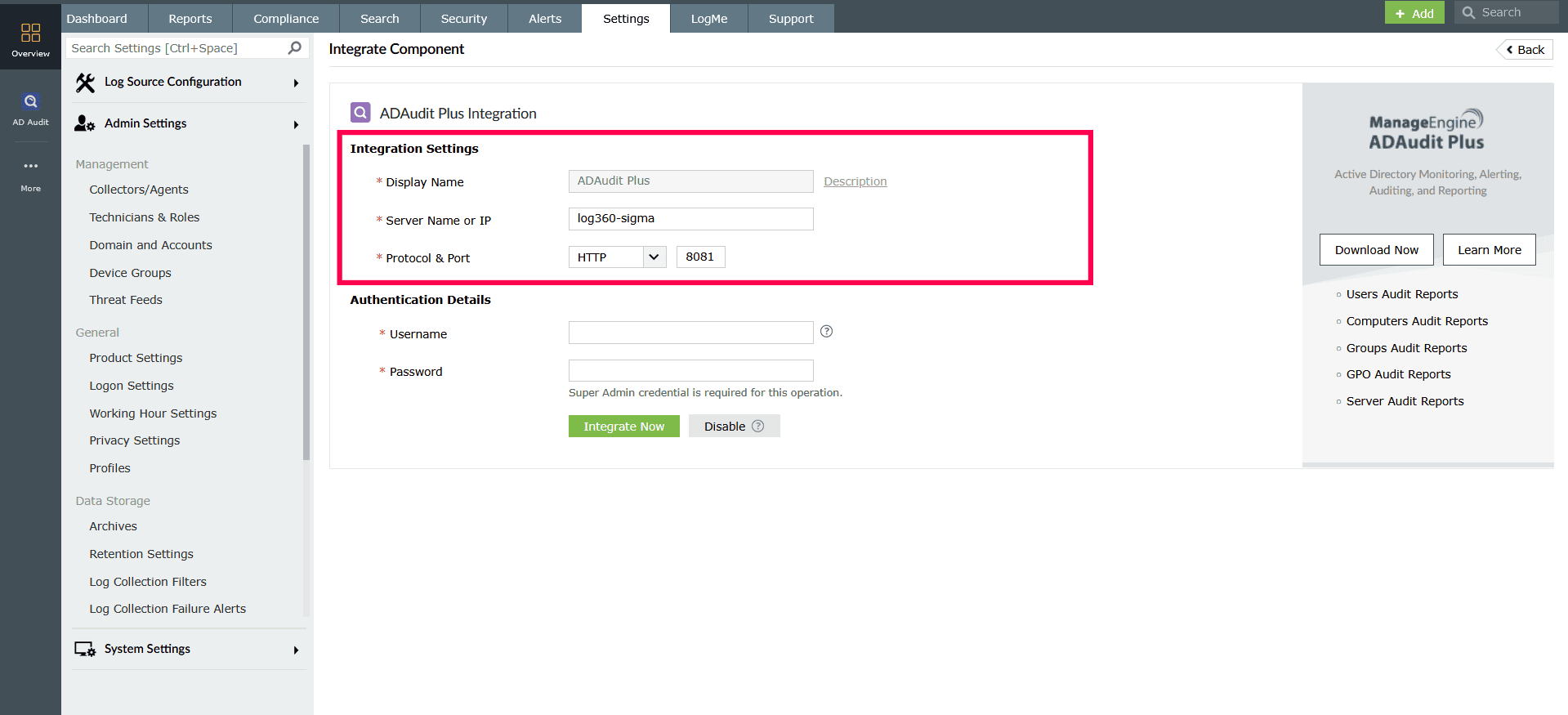Click Computers Audit Reports text

[x=1417, y=321]
